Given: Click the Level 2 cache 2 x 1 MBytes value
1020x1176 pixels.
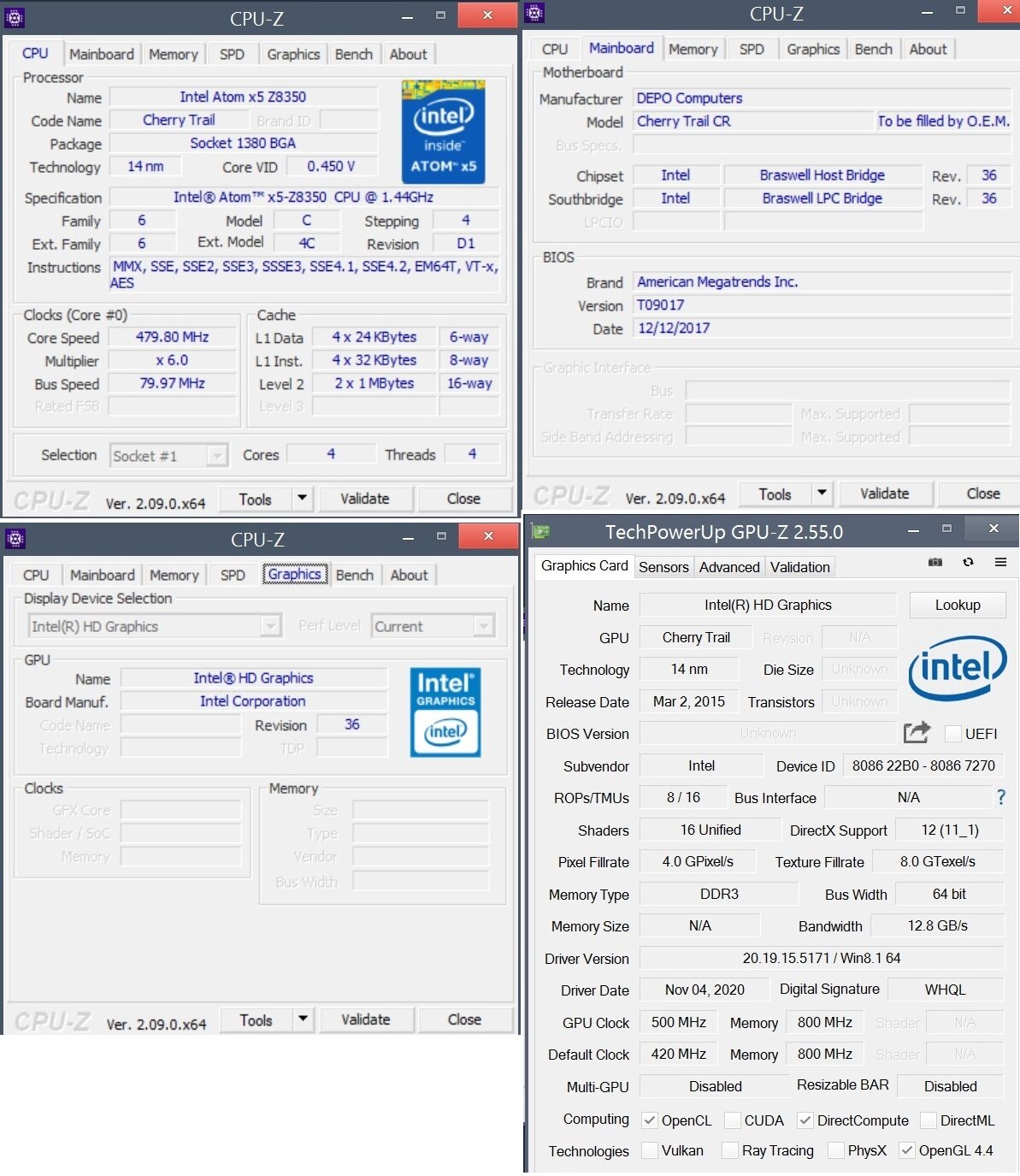Looking at the screenshot, I should coord(374,383).
